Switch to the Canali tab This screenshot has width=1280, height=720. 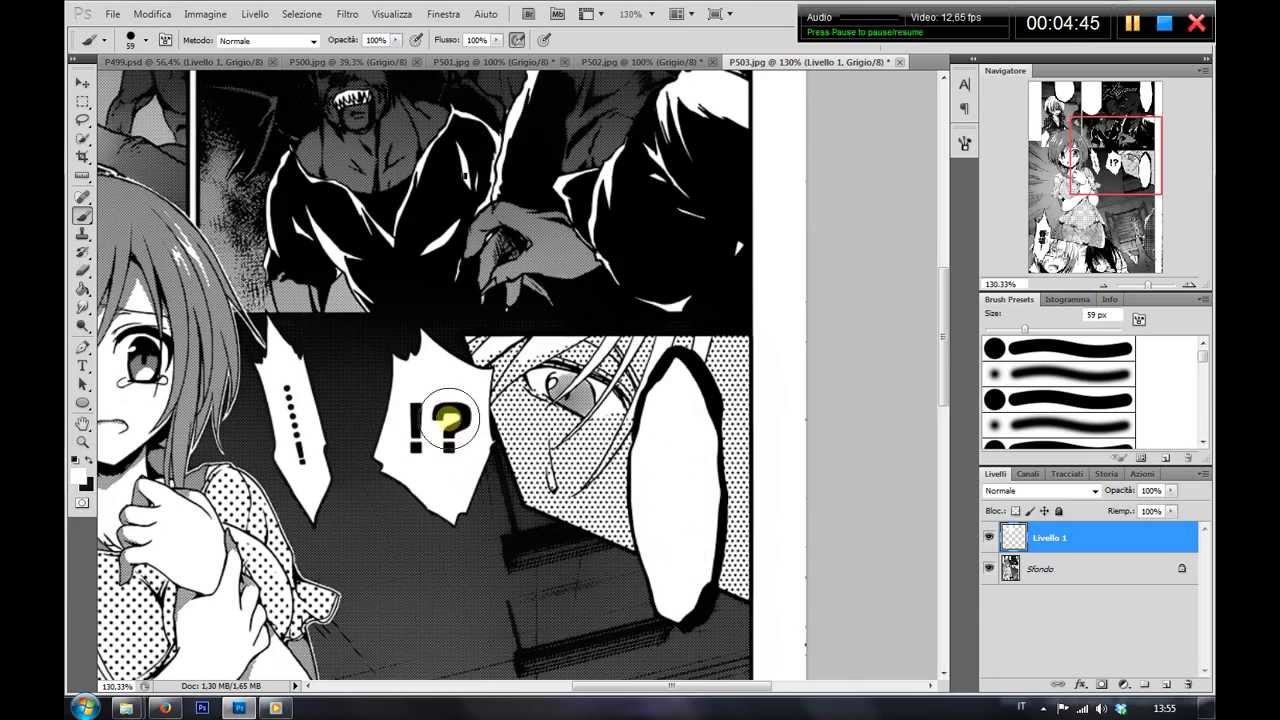click(x=1028, y=474)
